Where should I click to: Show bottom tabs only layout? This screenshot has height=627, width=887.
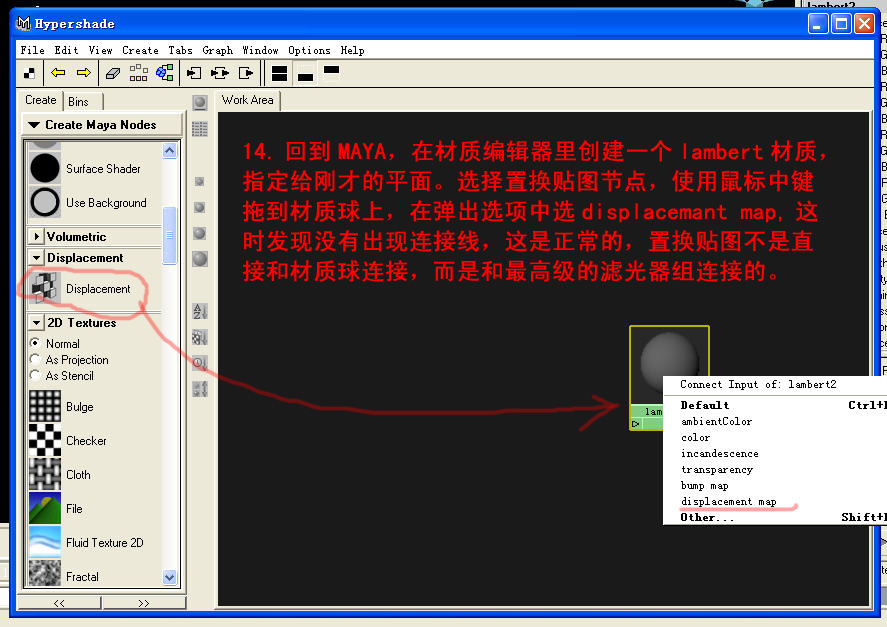pyautogui.click(x=305, y=74)
